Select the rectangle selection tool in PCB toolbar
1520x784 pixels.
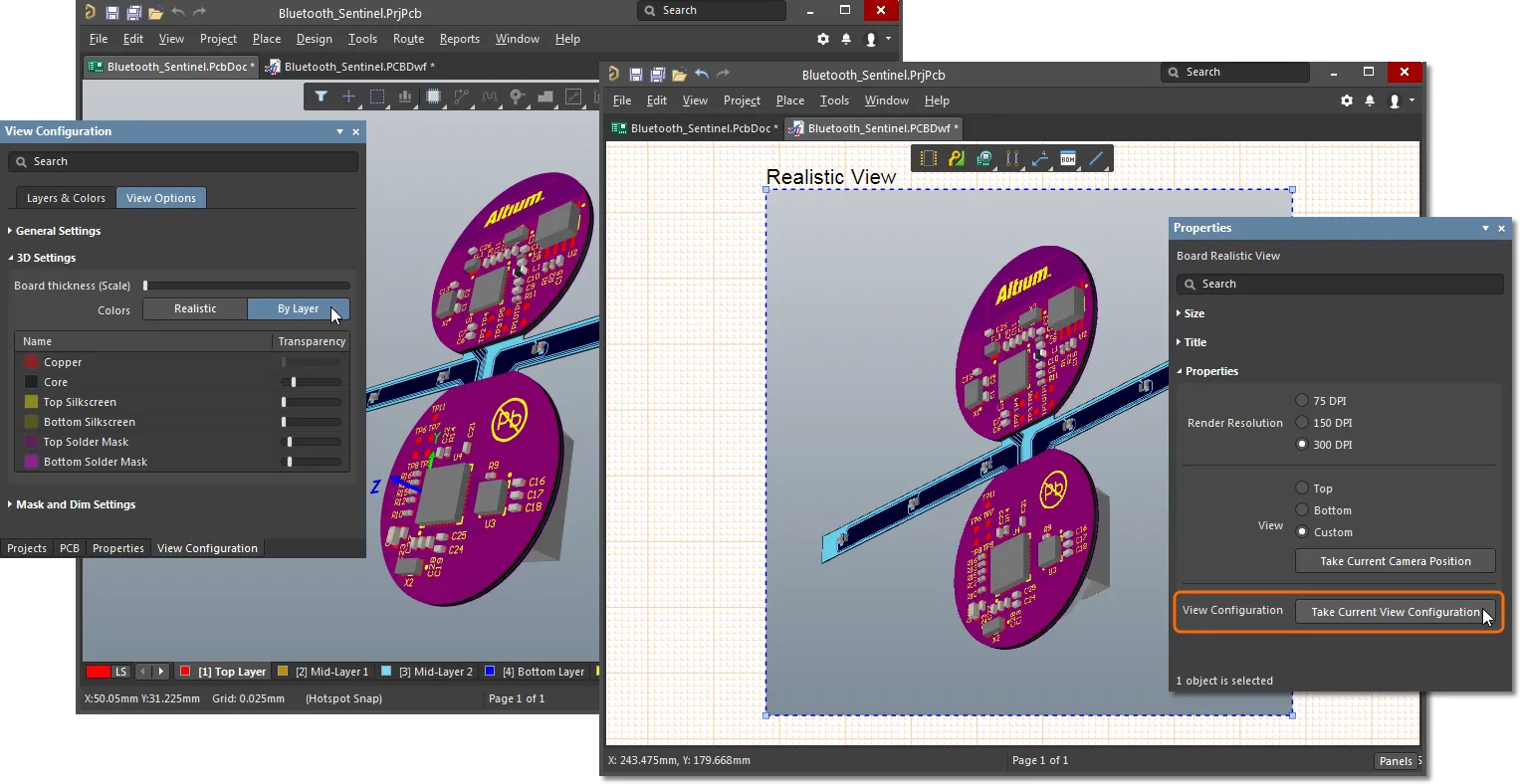[x=377, y=97]
